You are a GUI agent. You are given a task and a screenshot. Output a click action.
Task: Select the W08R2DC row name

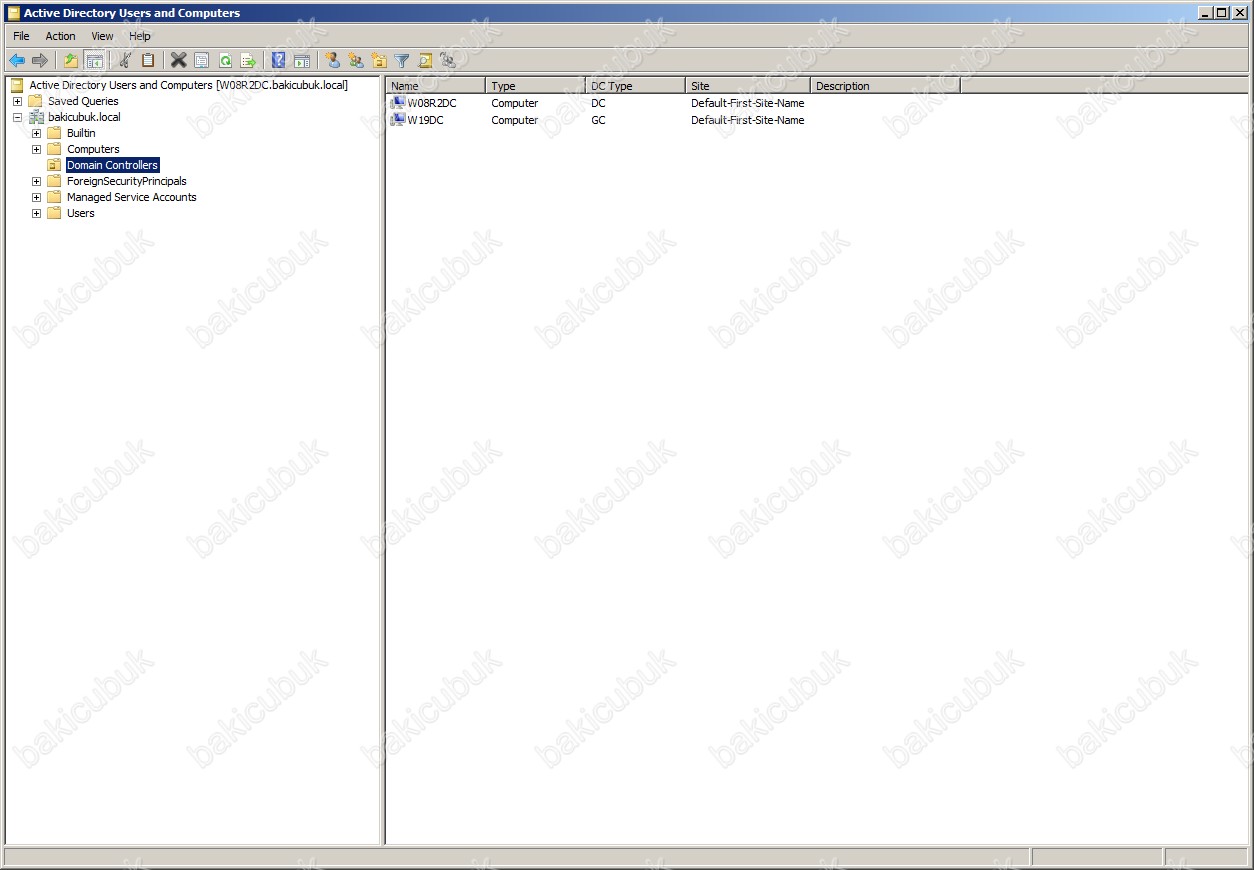point(432,103)
